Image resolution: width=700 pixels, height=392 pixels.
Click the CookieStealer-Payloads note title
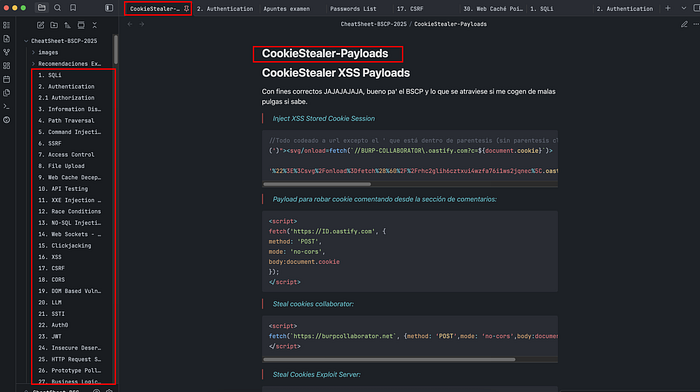pos(325,54)
